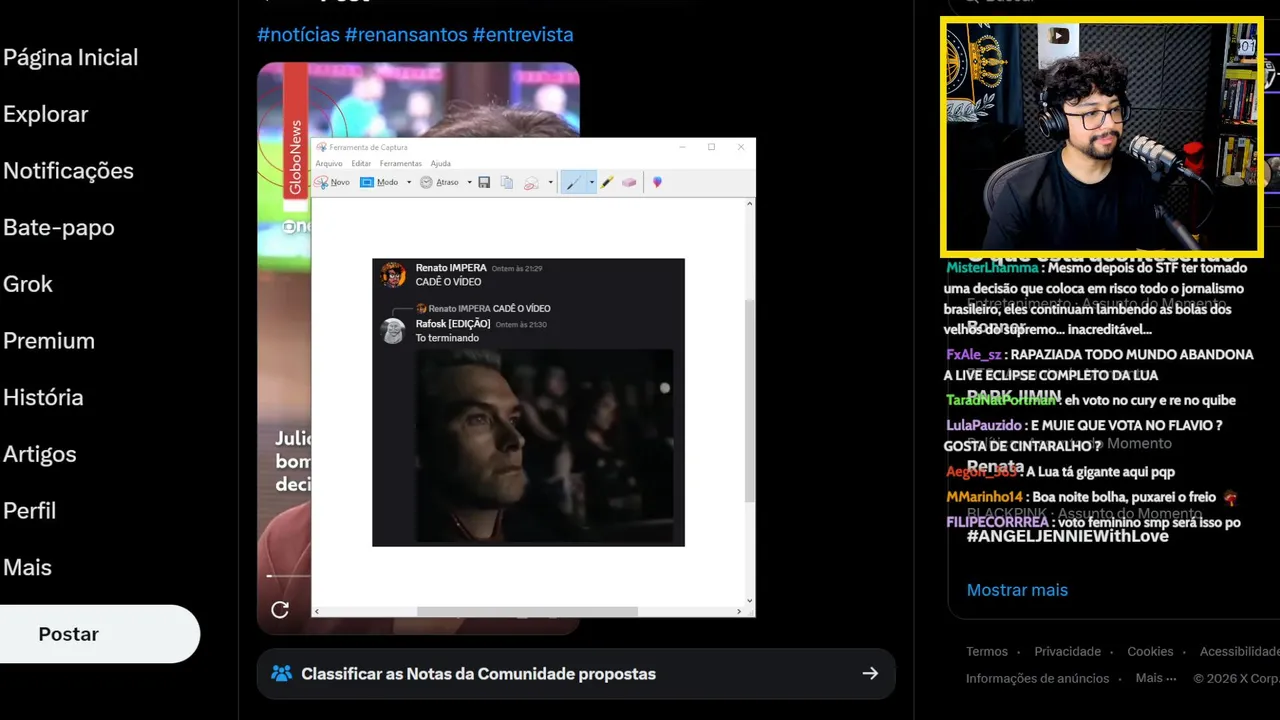Click the community people icon on Notas banner

[281, 674]
